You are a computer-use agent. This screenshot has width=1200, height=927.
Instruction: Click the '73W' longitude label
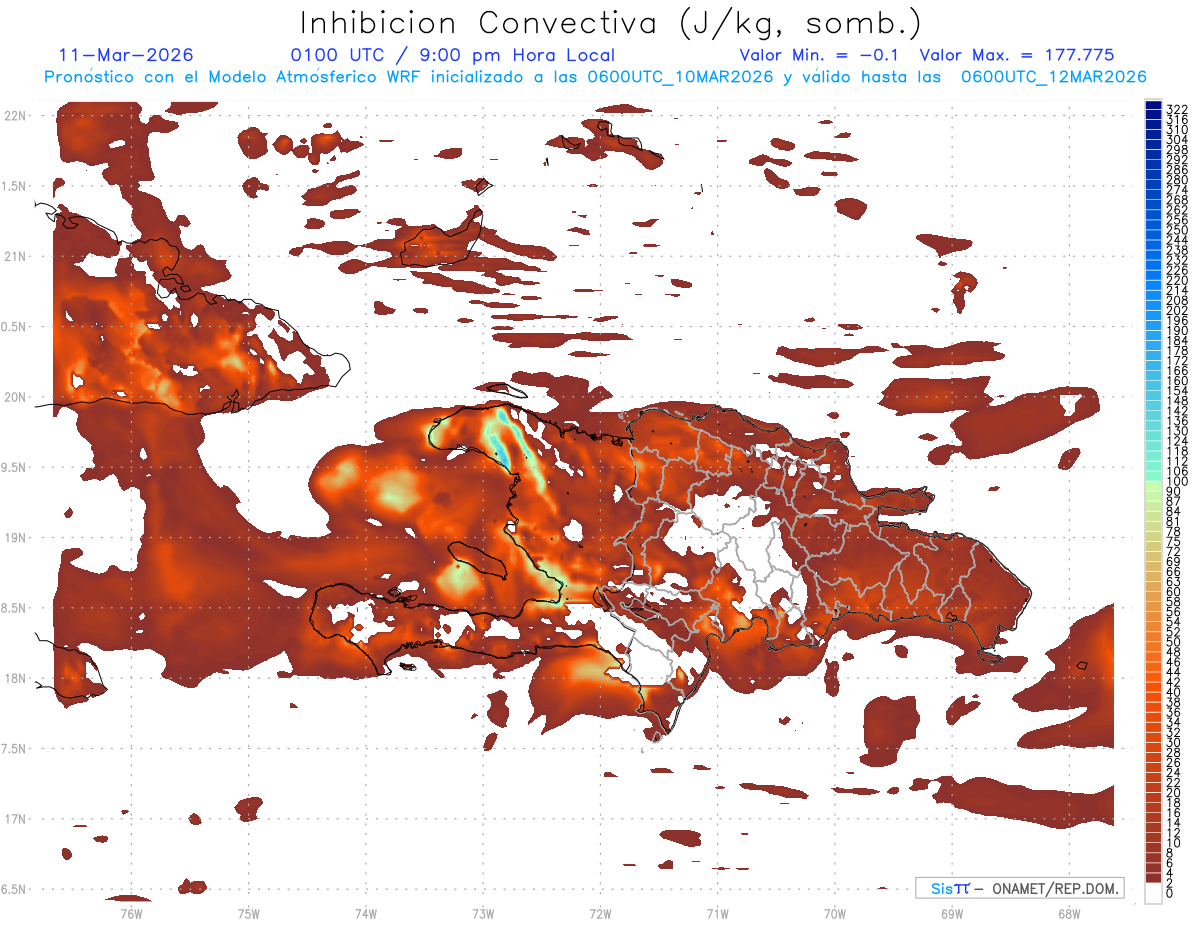tap(483, 913)
